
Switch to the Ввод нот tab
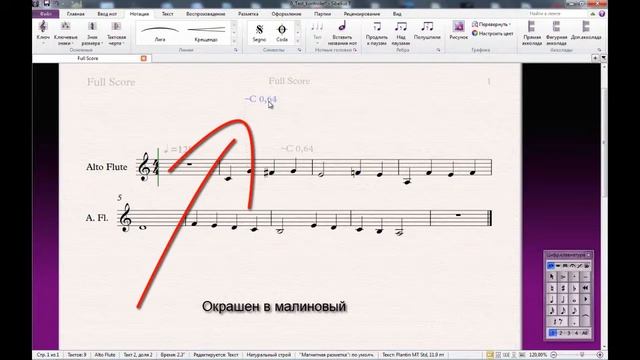point(107,14)
